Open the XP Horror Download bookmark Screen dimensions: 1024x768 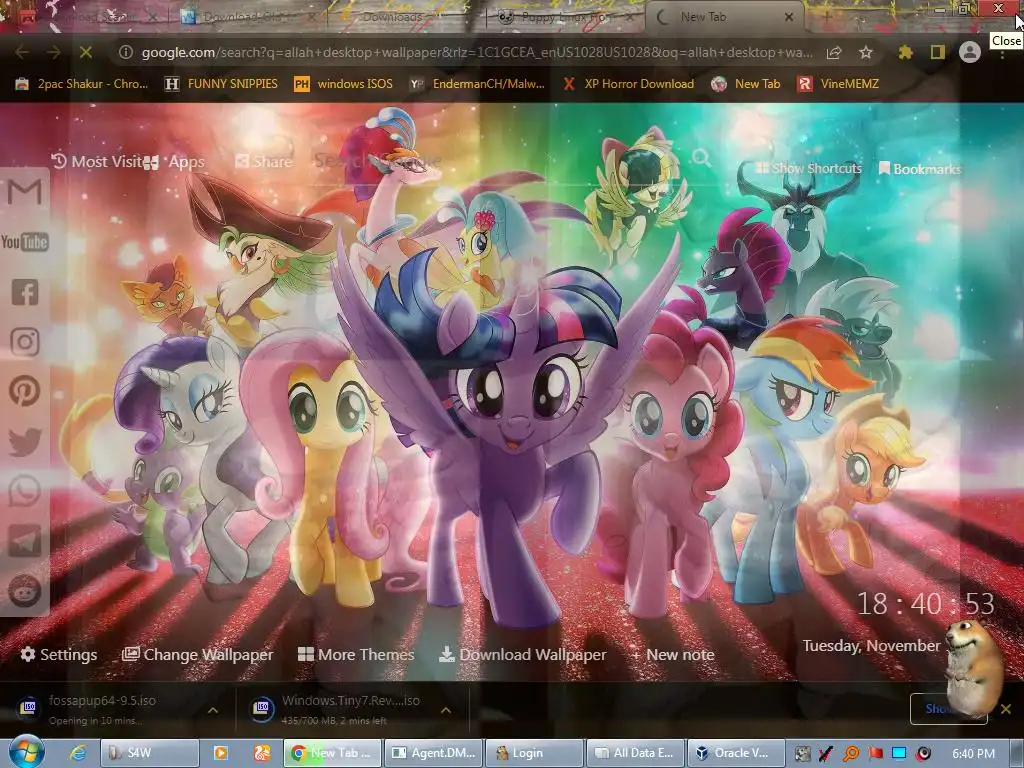click(x=628, y=84)
